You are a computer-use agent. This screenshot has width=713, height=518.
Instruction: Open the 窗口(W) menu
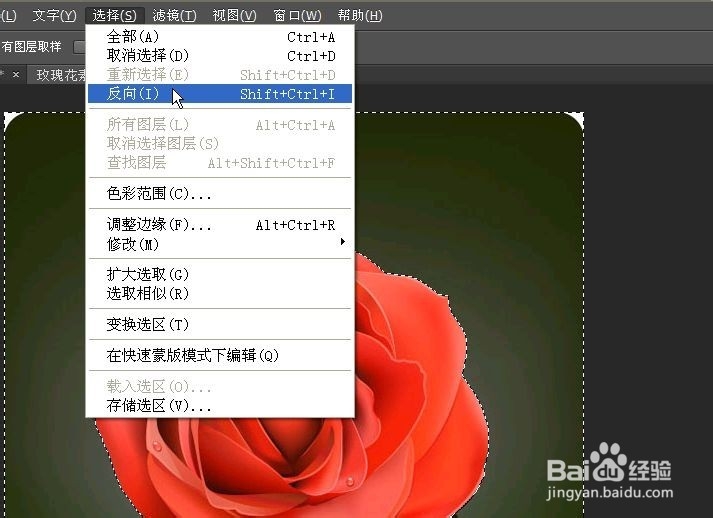(x=297, y=15)
